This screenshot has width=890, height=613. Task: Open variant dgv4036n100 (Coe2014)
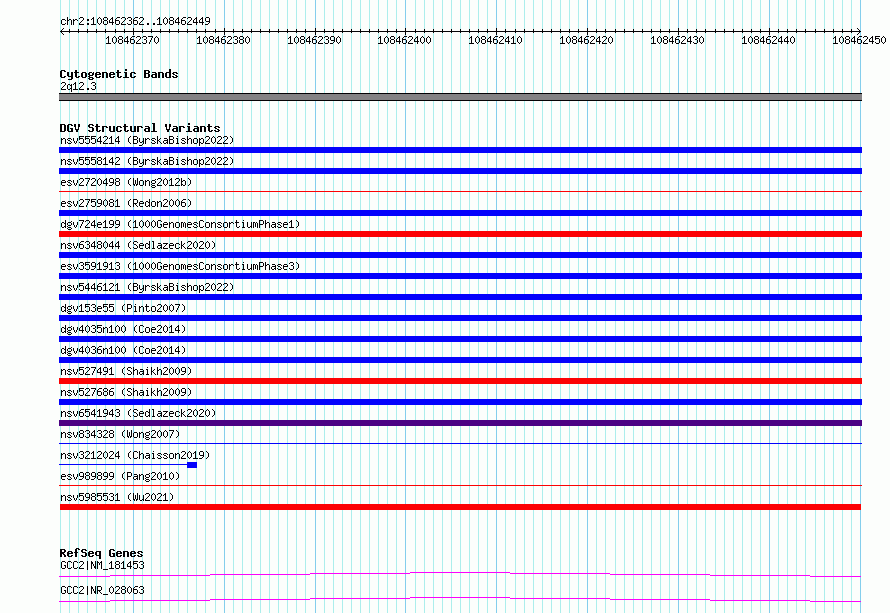[x=123, y=350]
